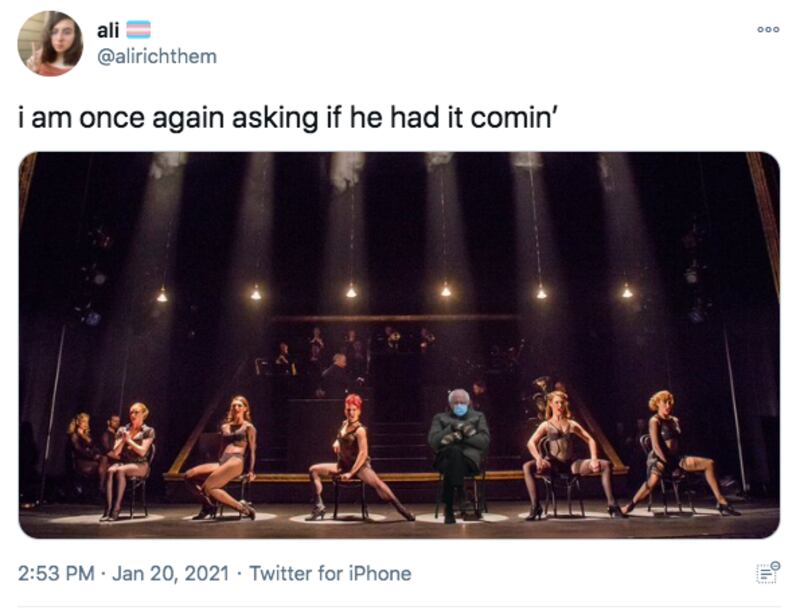Open the three-dot more options menu

click(x=768, y=29)
